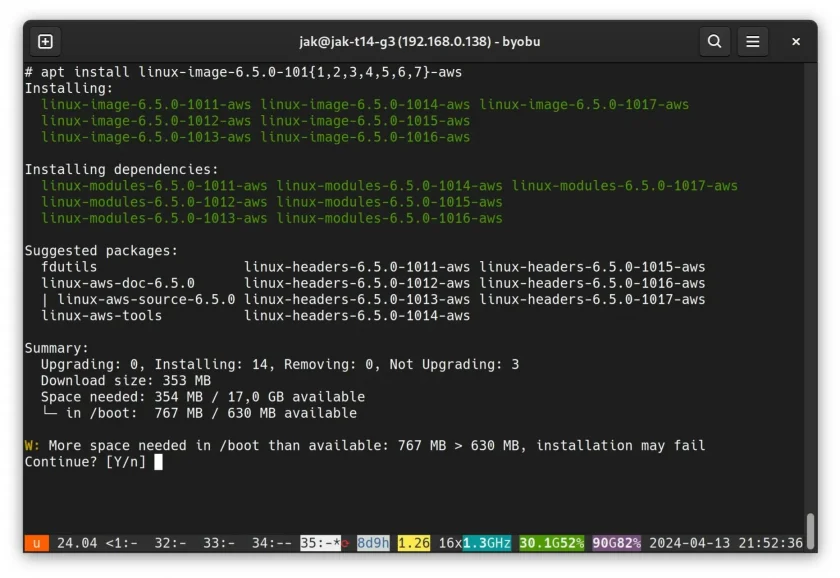Open the hamburger main menu
840x578 pixels.
(752, 41)
